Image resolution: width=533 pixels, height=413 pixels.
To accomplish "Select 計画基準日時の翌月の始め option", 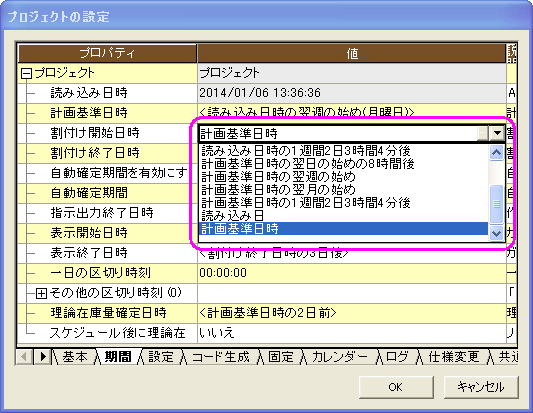I will [278, 190].
